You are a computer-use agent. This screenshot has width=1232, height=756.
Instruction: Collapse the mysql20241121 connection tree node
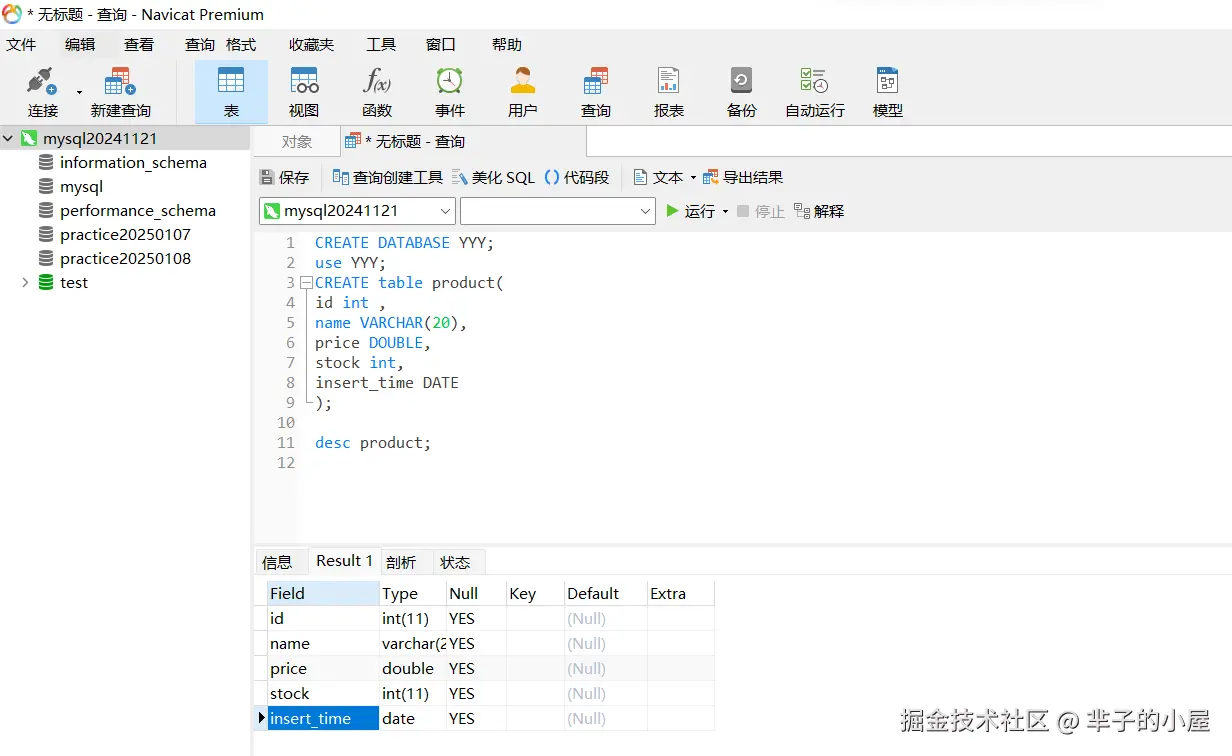tap(9, 139)
